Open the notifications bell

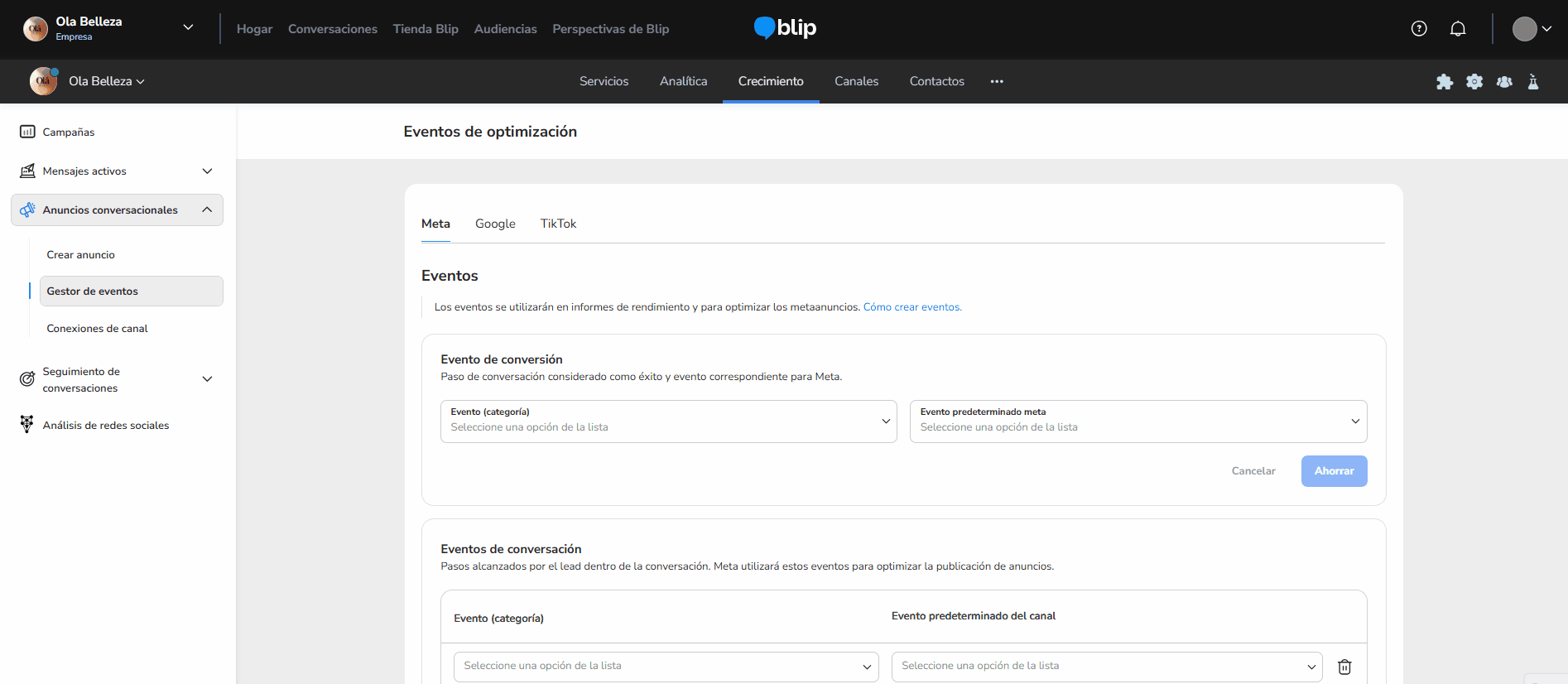tap(1458, 29)
